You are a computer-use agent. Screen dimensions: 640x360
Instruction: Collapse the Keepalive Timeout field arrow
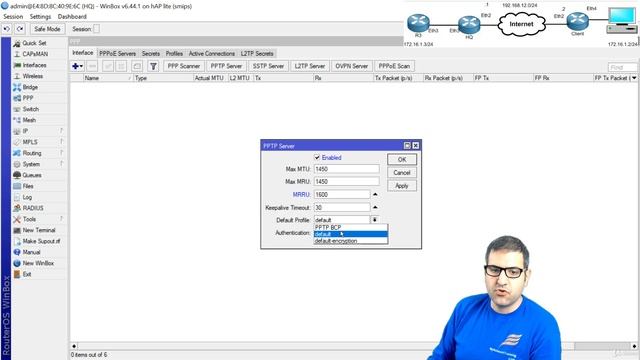[375, 207]
